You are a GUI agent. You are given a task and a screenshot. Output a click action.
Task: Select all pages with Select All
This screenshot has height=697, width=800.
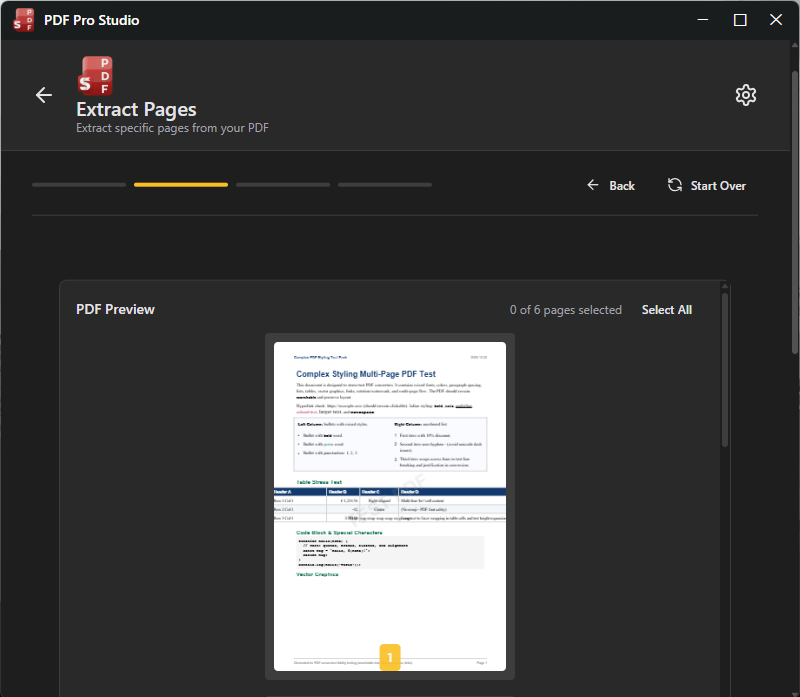point(666,310)
